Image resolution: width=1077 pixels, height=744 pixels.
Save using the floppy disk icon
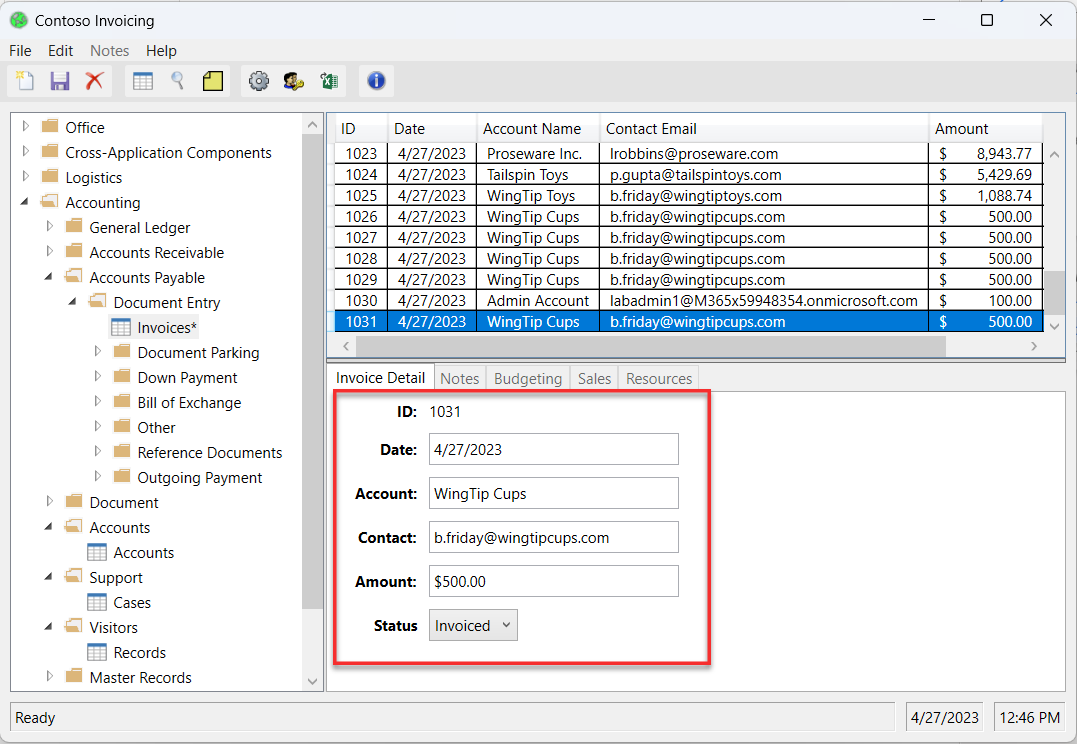click(60, 82)
